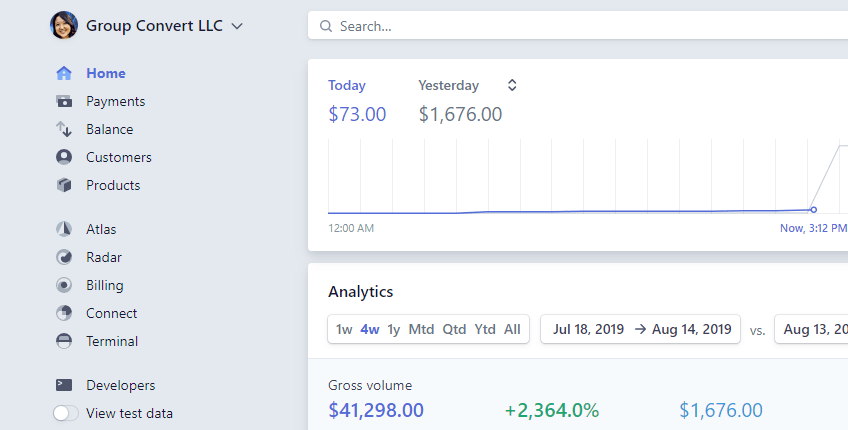Click the Gross volume label
The height and width of the screenshot is (430, 848).
[x=370, y=385]
